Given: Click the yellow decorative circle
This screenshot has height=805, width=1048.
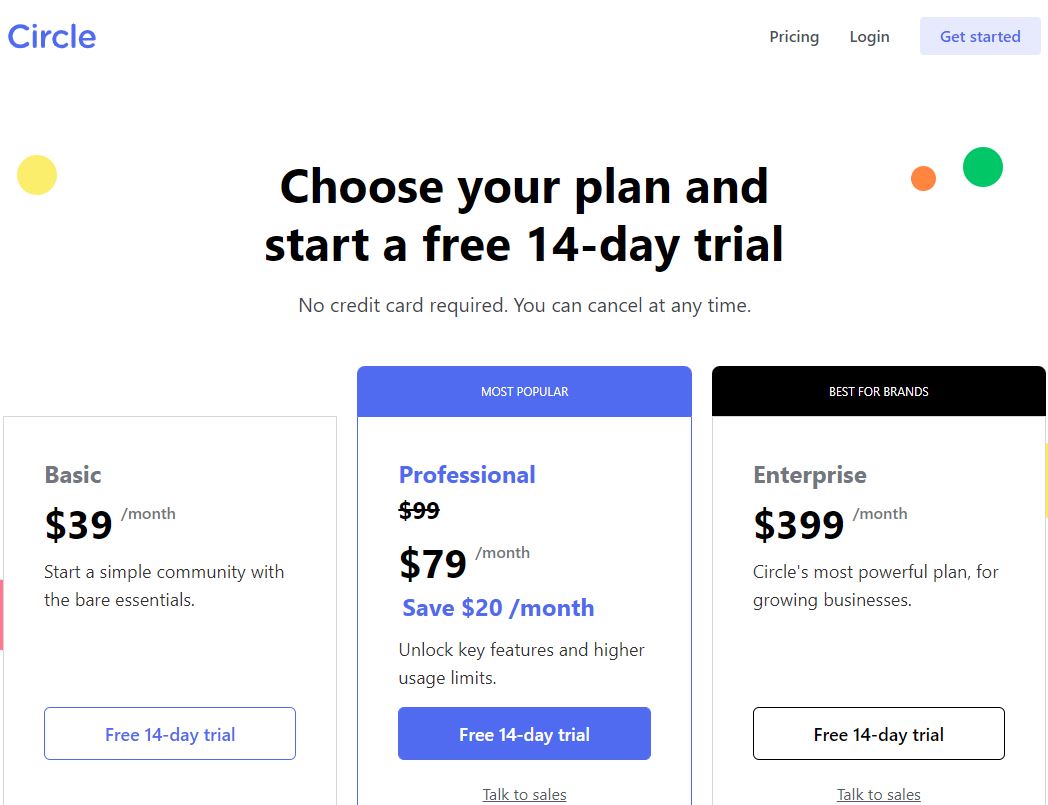Looking at the screenshot, I should point(37,175).
